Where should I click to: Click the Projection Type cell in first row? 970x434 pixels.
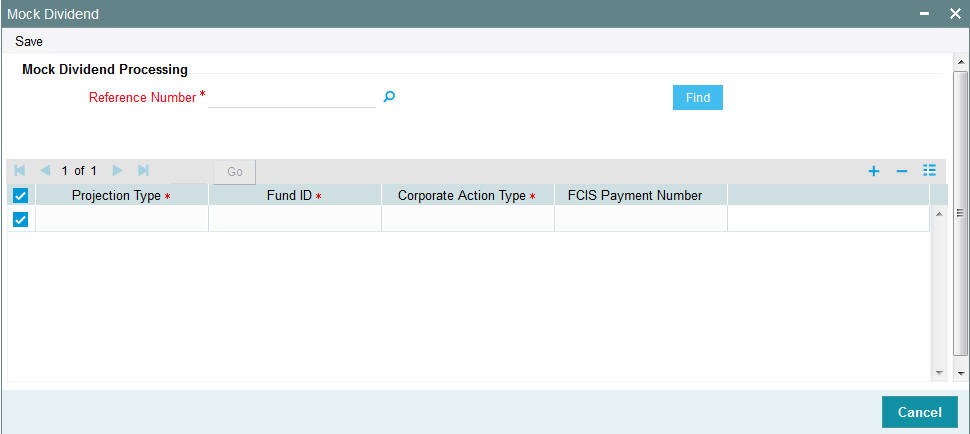point(122,219)
